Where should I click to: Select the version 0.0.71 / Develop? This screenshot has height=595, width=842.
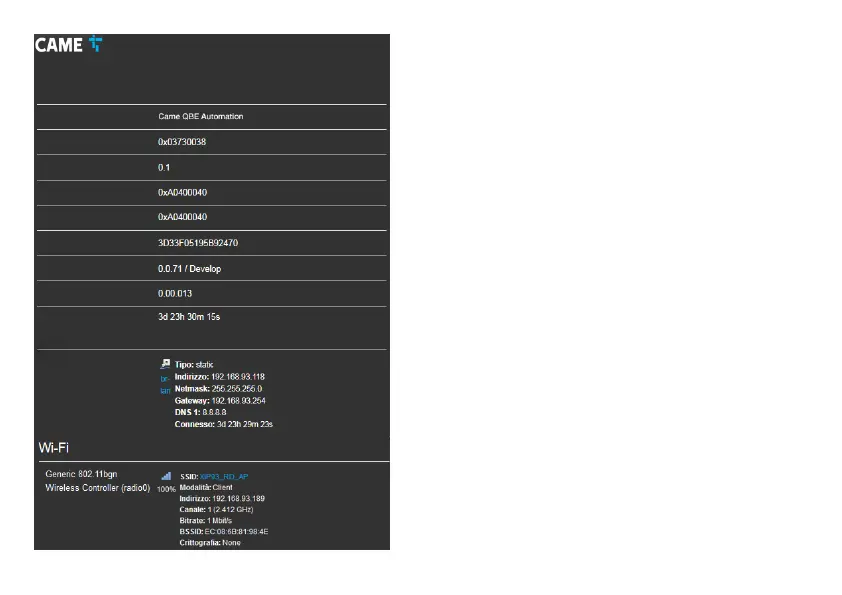coord(190,269)
